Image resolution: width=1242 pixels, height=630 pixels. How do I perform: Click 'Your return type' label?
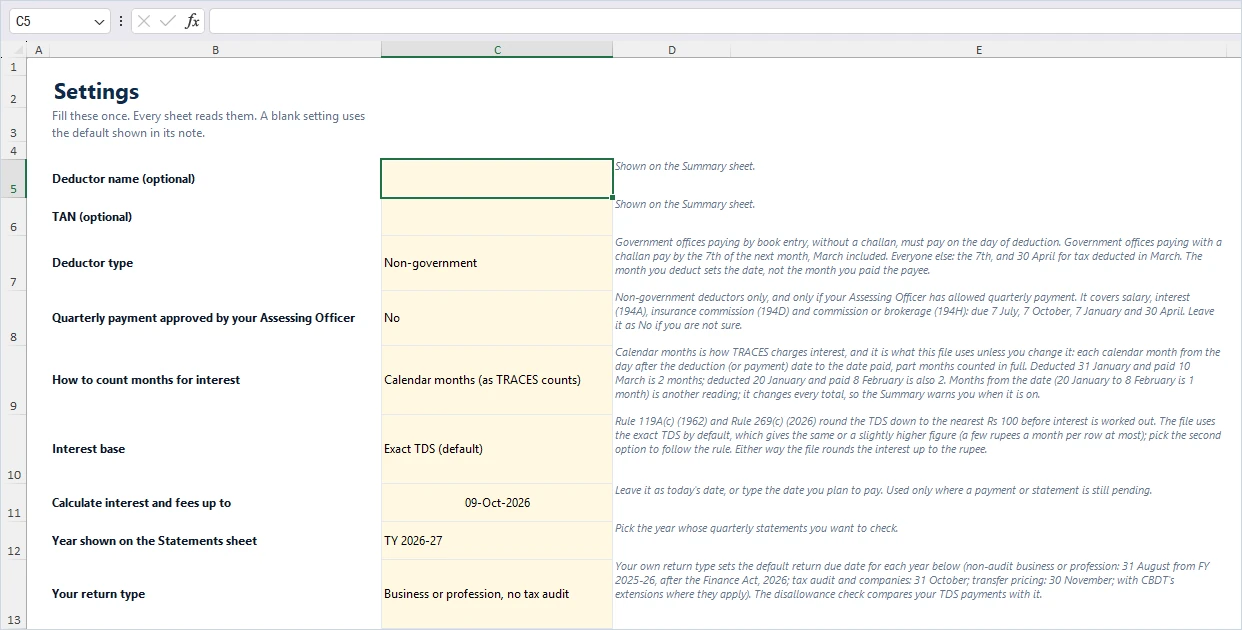coord(98,594)
